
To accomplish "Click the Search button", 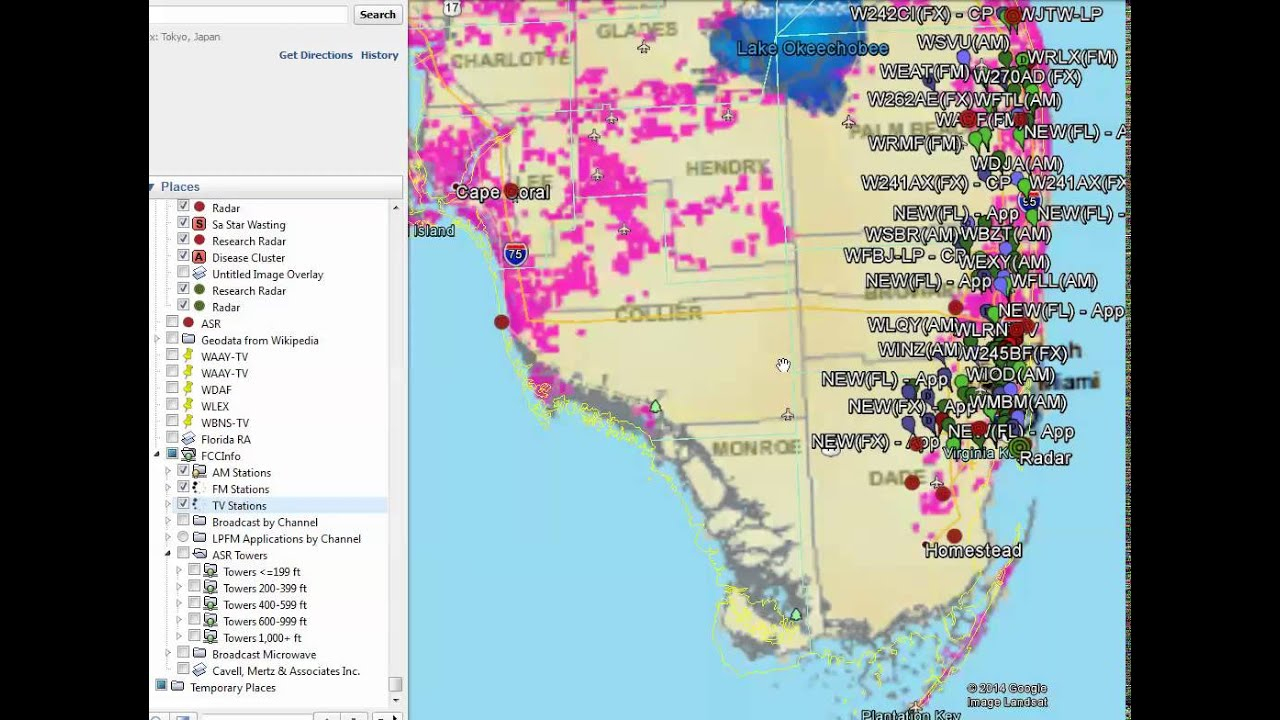I will tap(377, 14).
